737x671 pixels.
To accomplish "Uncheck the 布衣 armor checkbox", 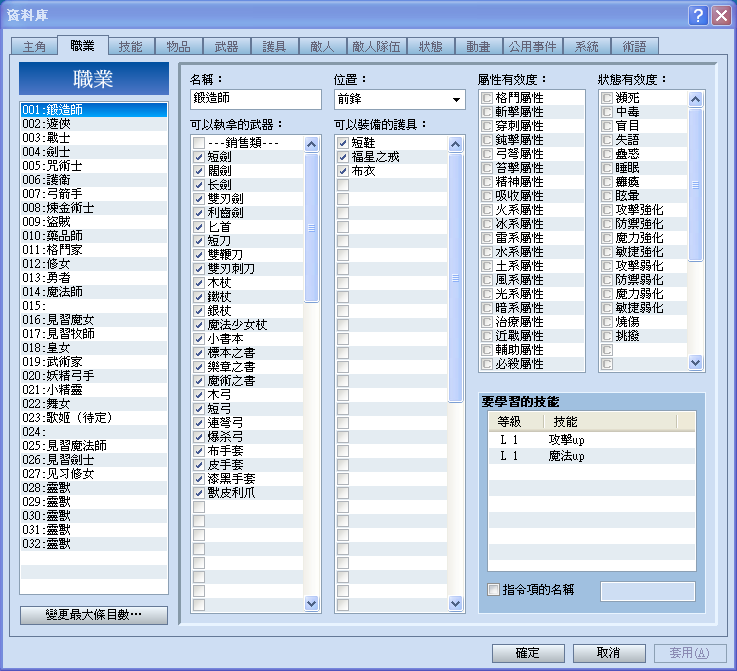I will 343,171.
